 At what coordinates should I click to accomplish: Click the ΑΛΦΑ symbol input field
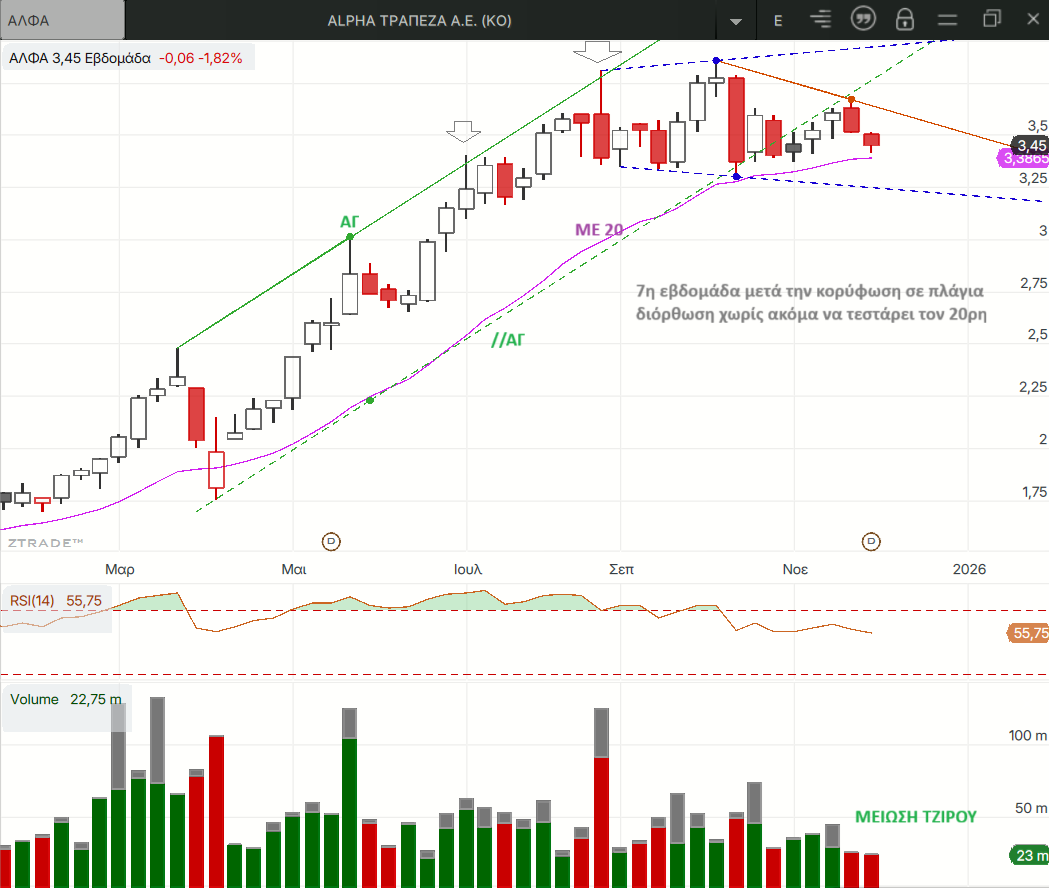(x=62, y=20)
